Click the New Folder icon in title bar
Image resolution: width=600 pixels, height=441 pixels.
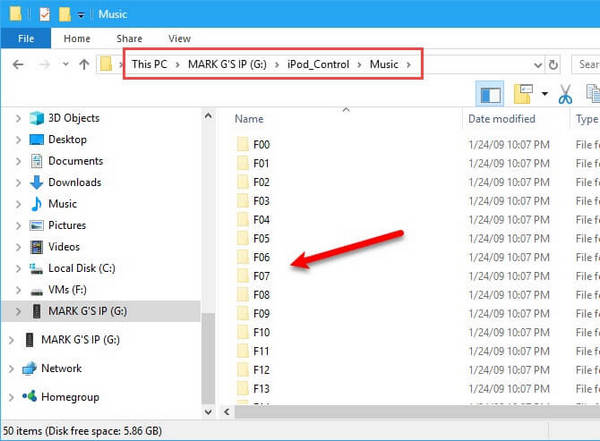[64, 14]
